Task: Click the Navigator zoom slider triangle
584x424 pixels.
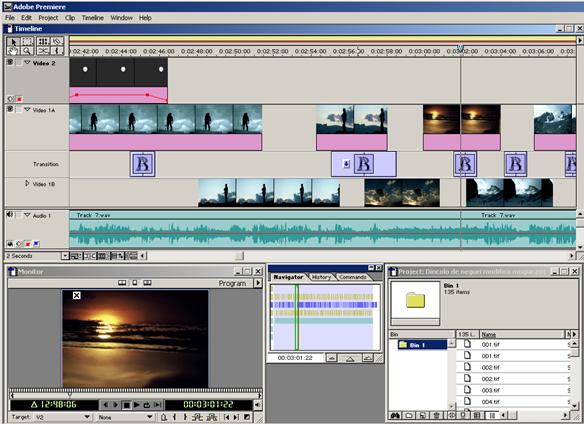Action: [350, 359]
